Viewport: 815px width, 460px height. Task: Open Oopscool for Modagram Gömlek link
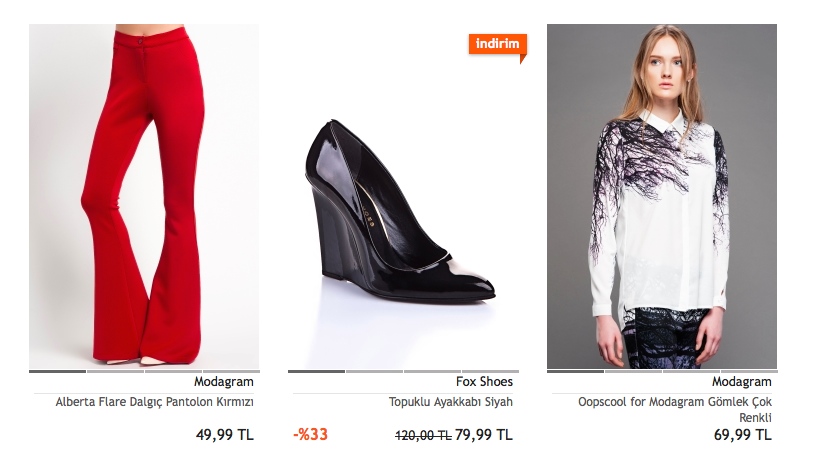pos(675,410)
